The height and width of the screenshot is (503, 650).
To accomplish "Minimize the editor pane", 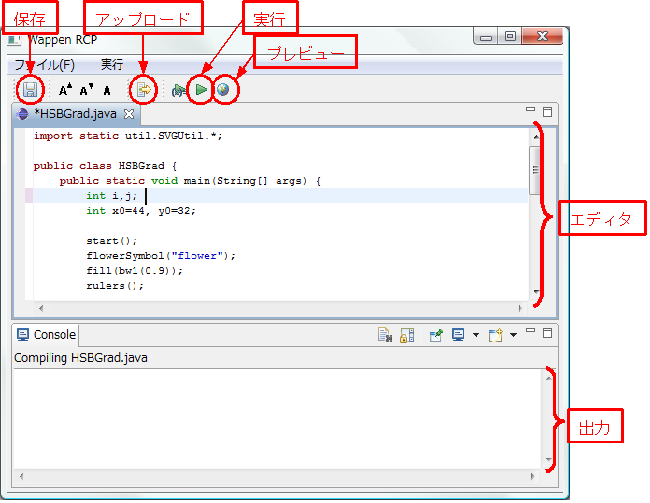I will [530, 109].
